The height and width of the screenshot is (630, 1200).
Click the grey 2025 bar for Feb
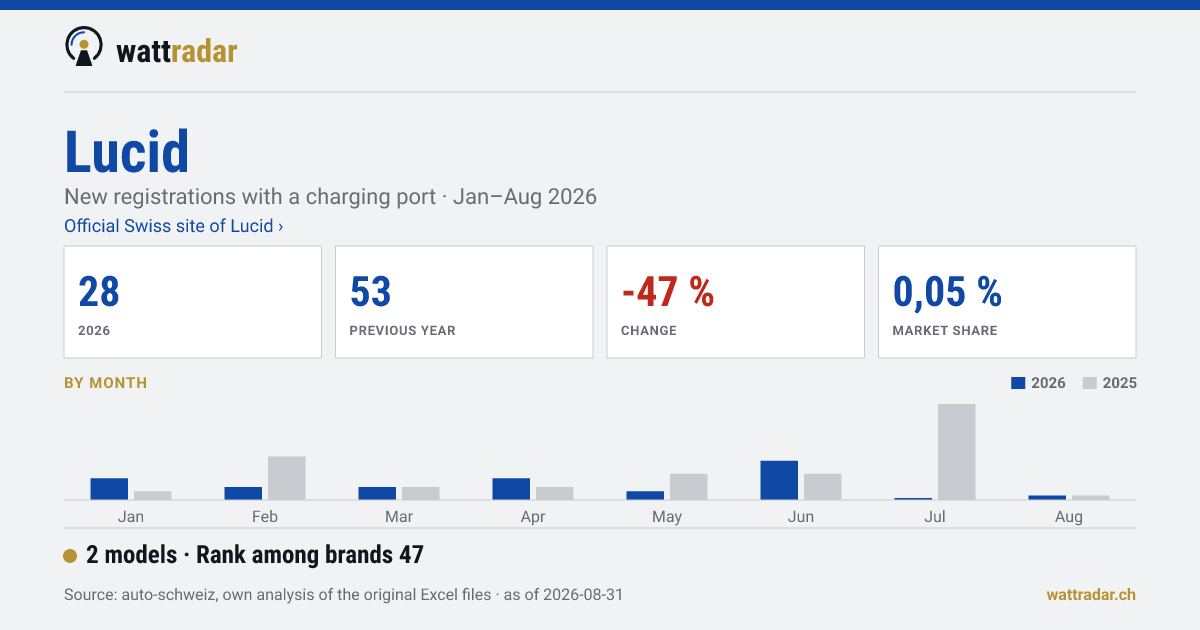287,478
